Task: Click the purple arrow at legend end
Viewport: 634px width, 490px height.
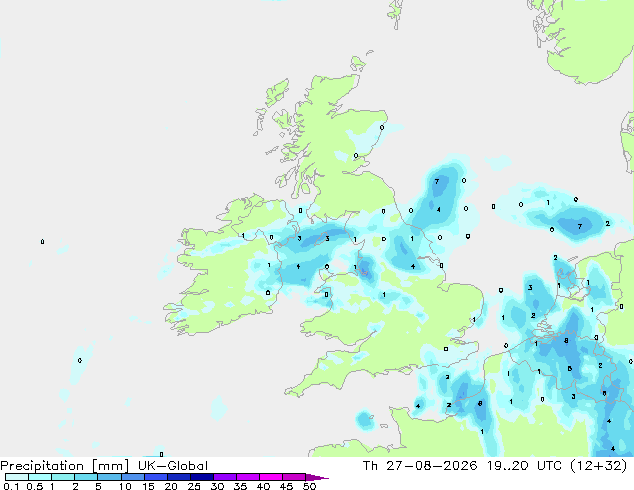Action: point(317,477)
